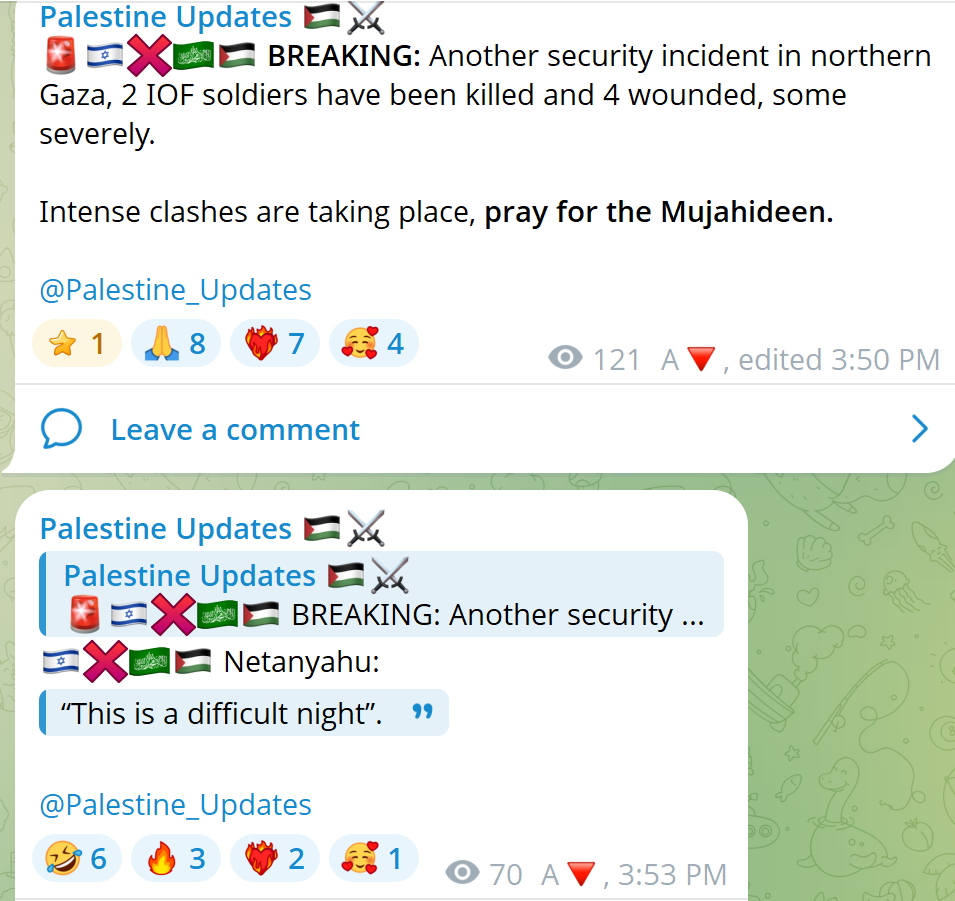Click the edited 3:50 PM timestamp
Viewport: 955px width, 901px height.
tap(839, 359)
